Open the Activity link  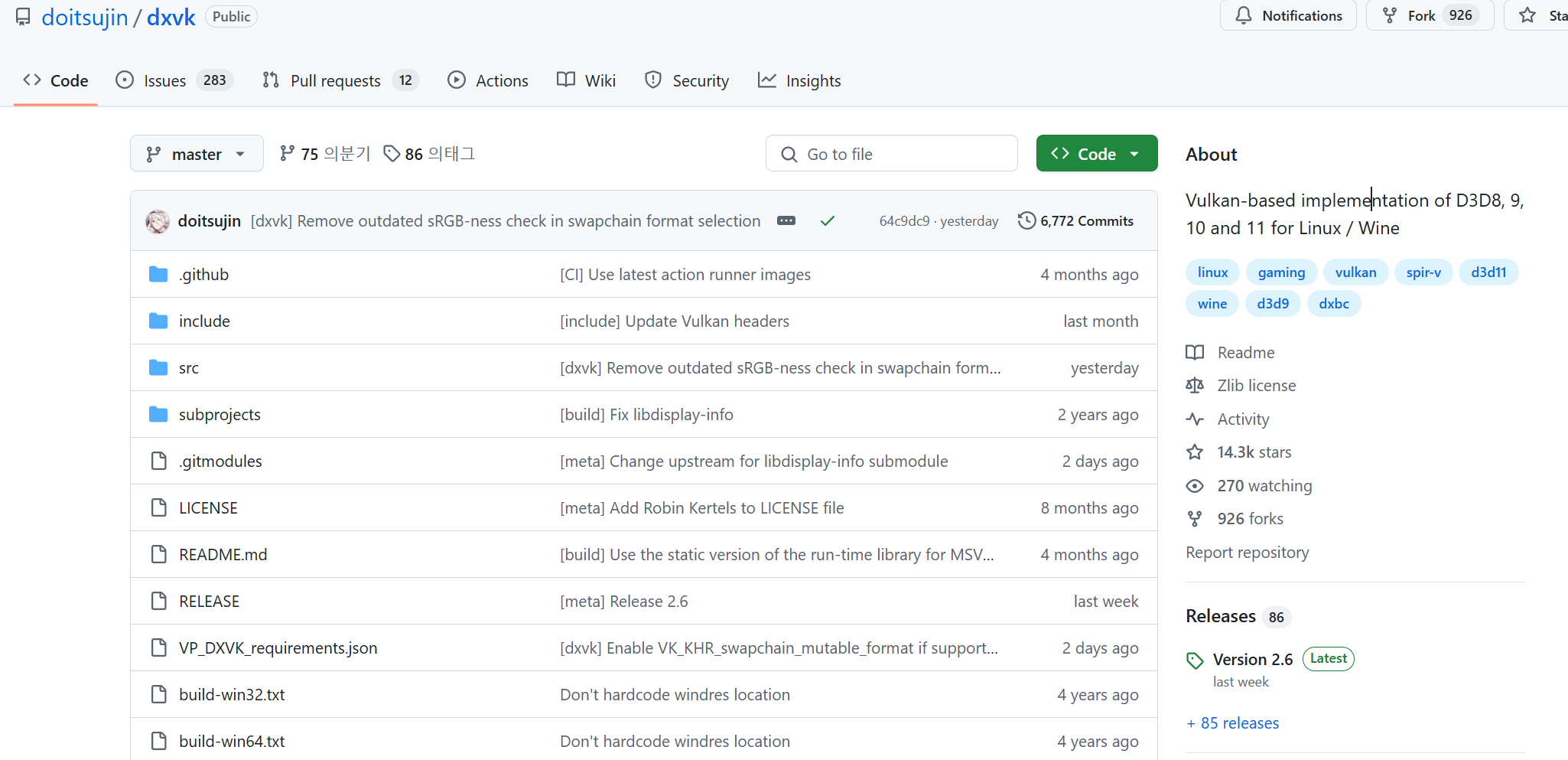coord(1227,419)
